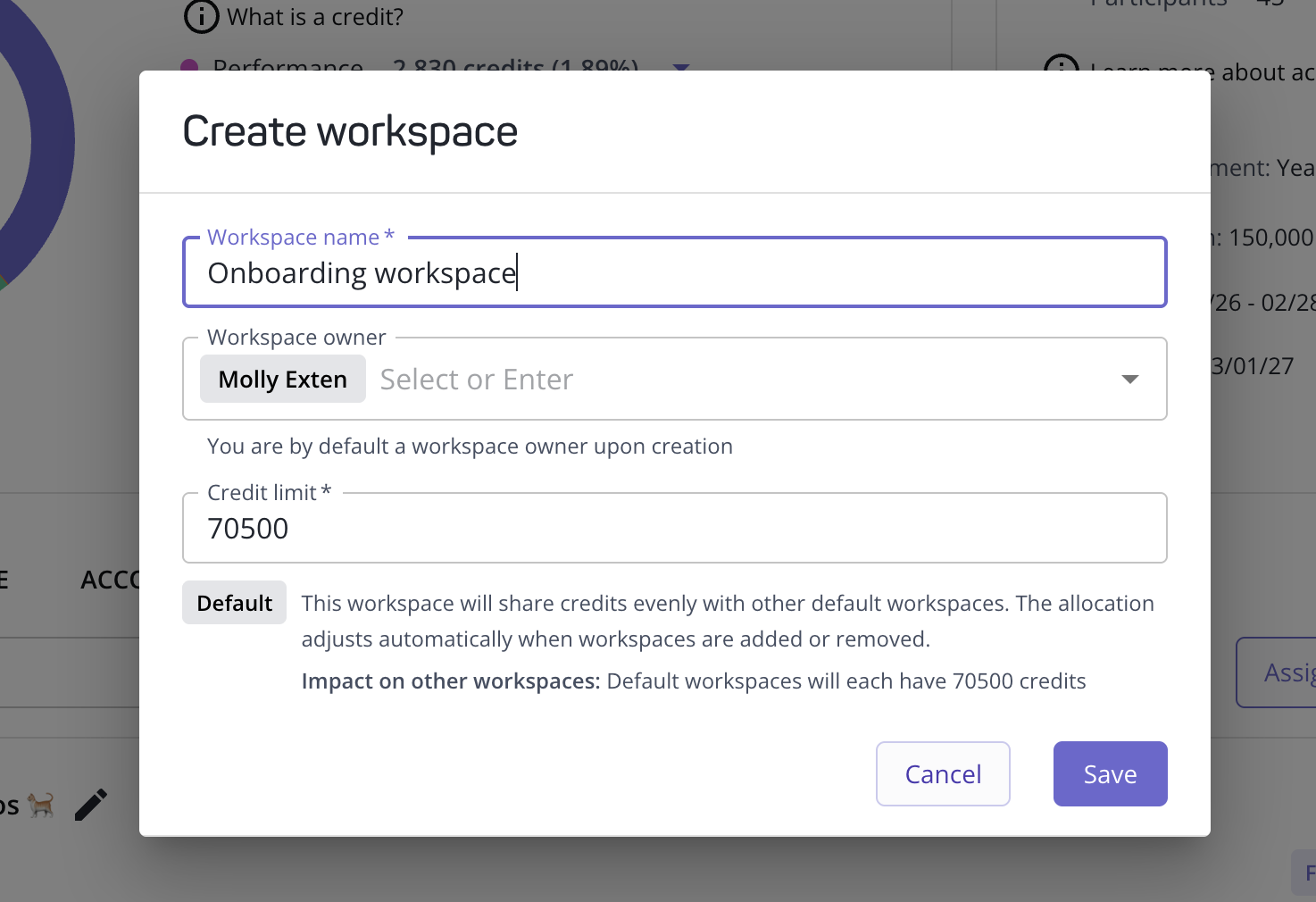Switch to the ACCO tab on the left

click(x=113, y=580)
